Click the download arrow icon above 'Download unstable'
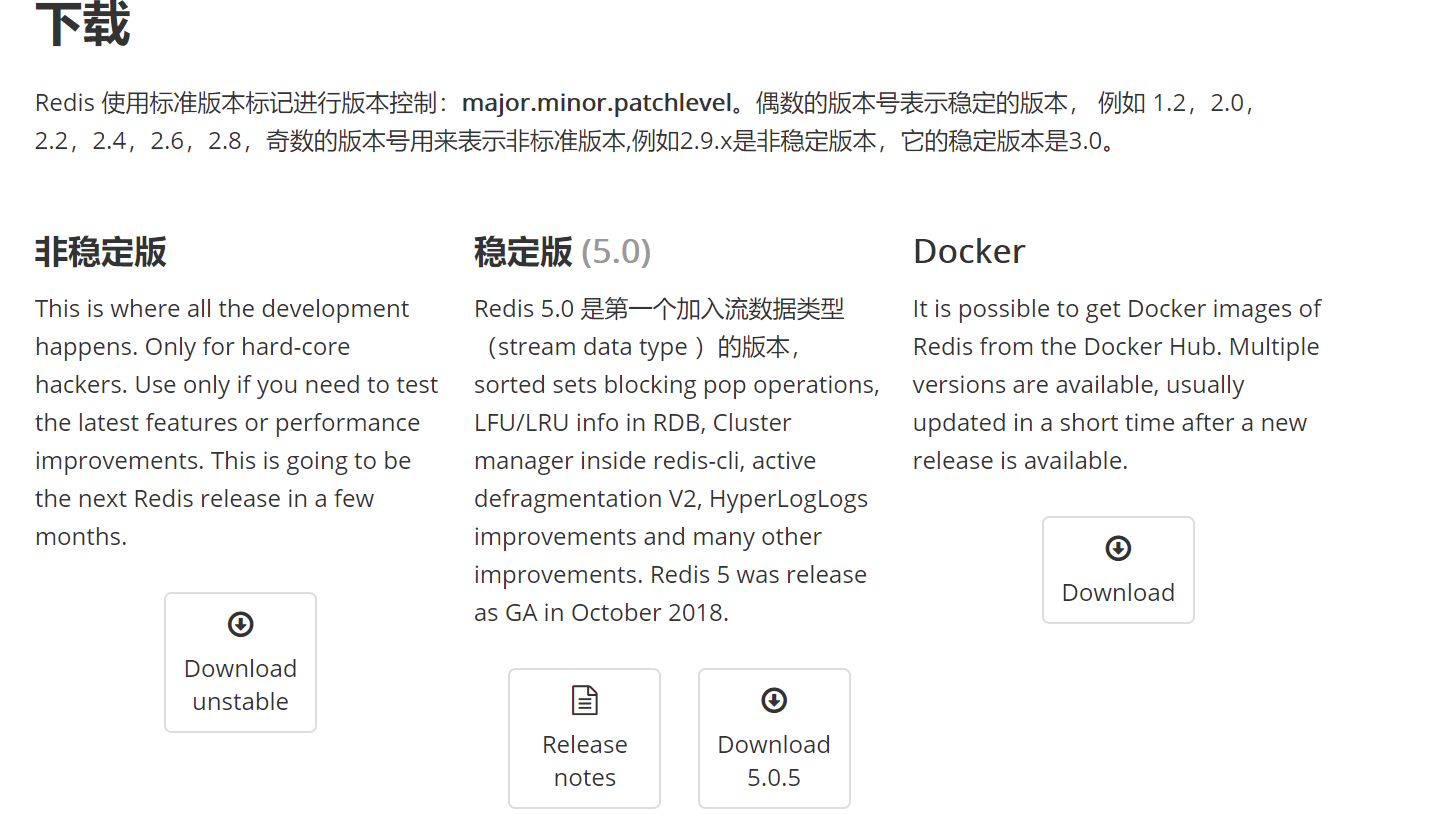1437x815 pixels. pos(240,625)
